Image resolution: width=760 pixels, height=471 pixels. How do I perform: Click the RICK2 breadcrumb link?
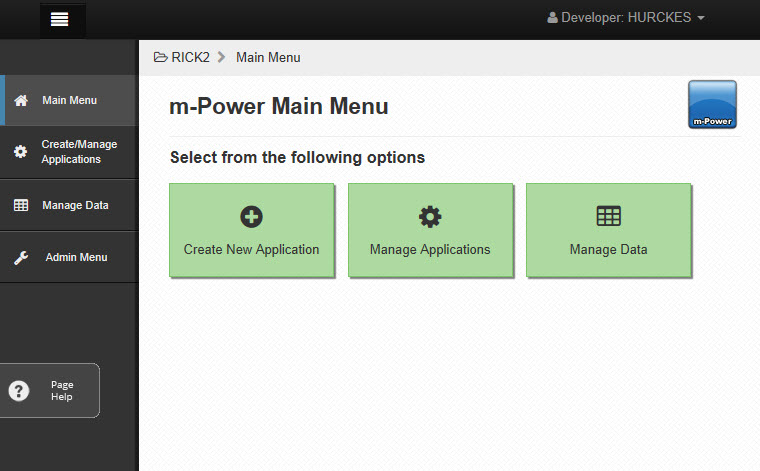pyautogui.click(x=190, y=58)
